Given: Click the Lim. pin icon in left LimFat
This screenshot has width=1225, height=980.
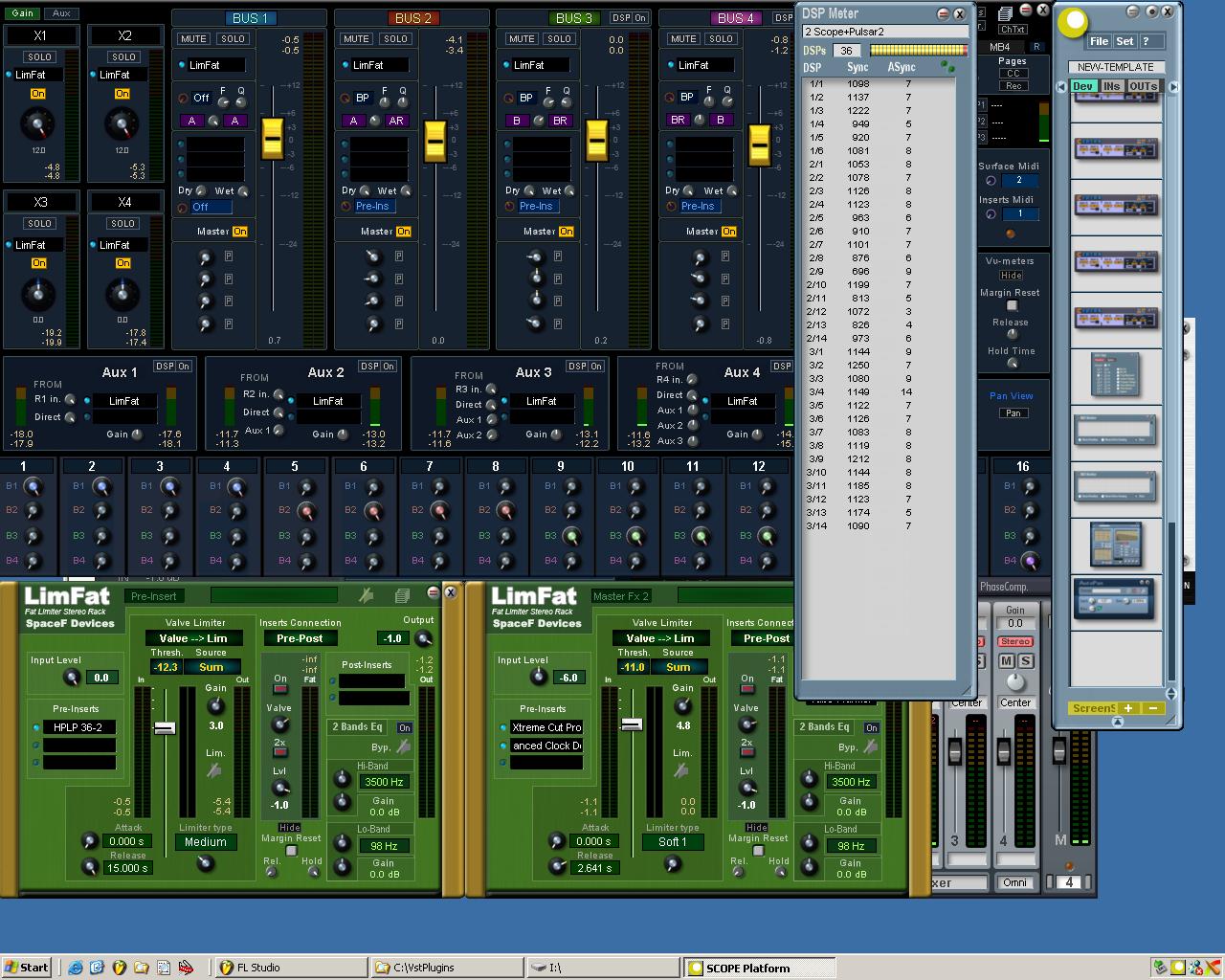Looking at the screenshot, I should tap(214, 770).
